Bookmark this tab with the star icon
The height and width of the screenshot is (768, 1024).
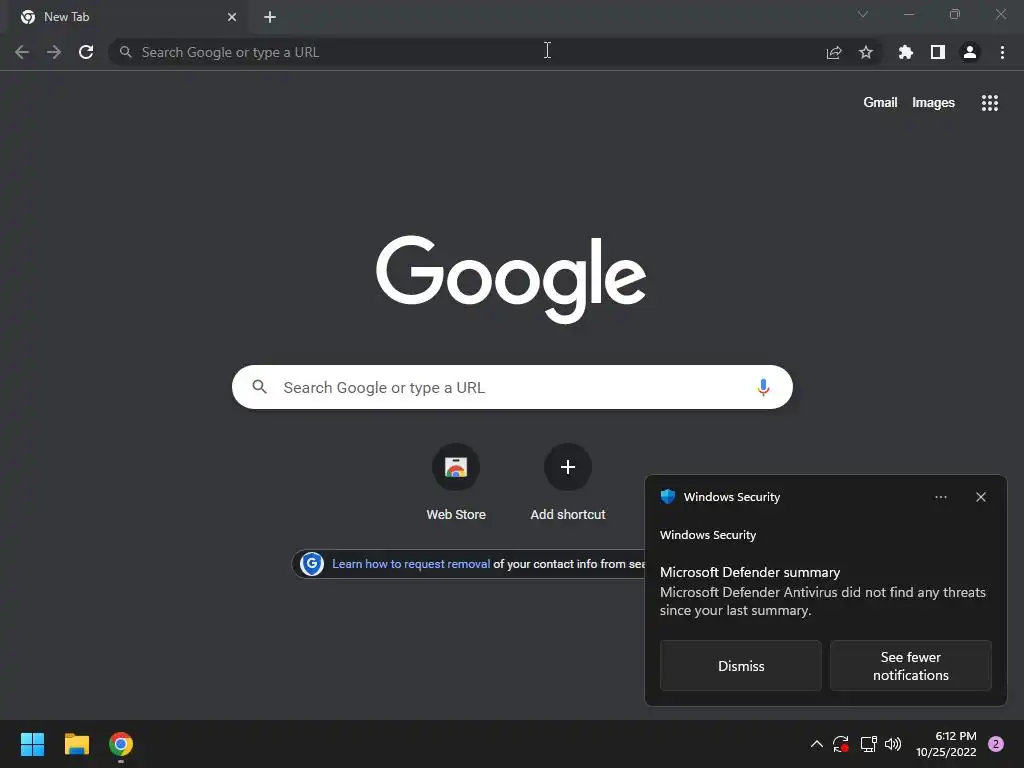[x=866, y=52]
